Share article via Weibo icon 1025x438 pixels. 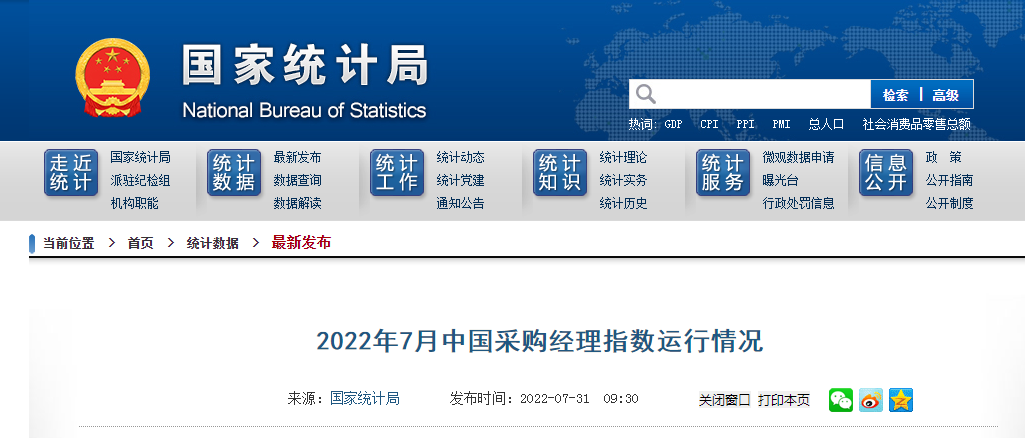coord(871,400)
